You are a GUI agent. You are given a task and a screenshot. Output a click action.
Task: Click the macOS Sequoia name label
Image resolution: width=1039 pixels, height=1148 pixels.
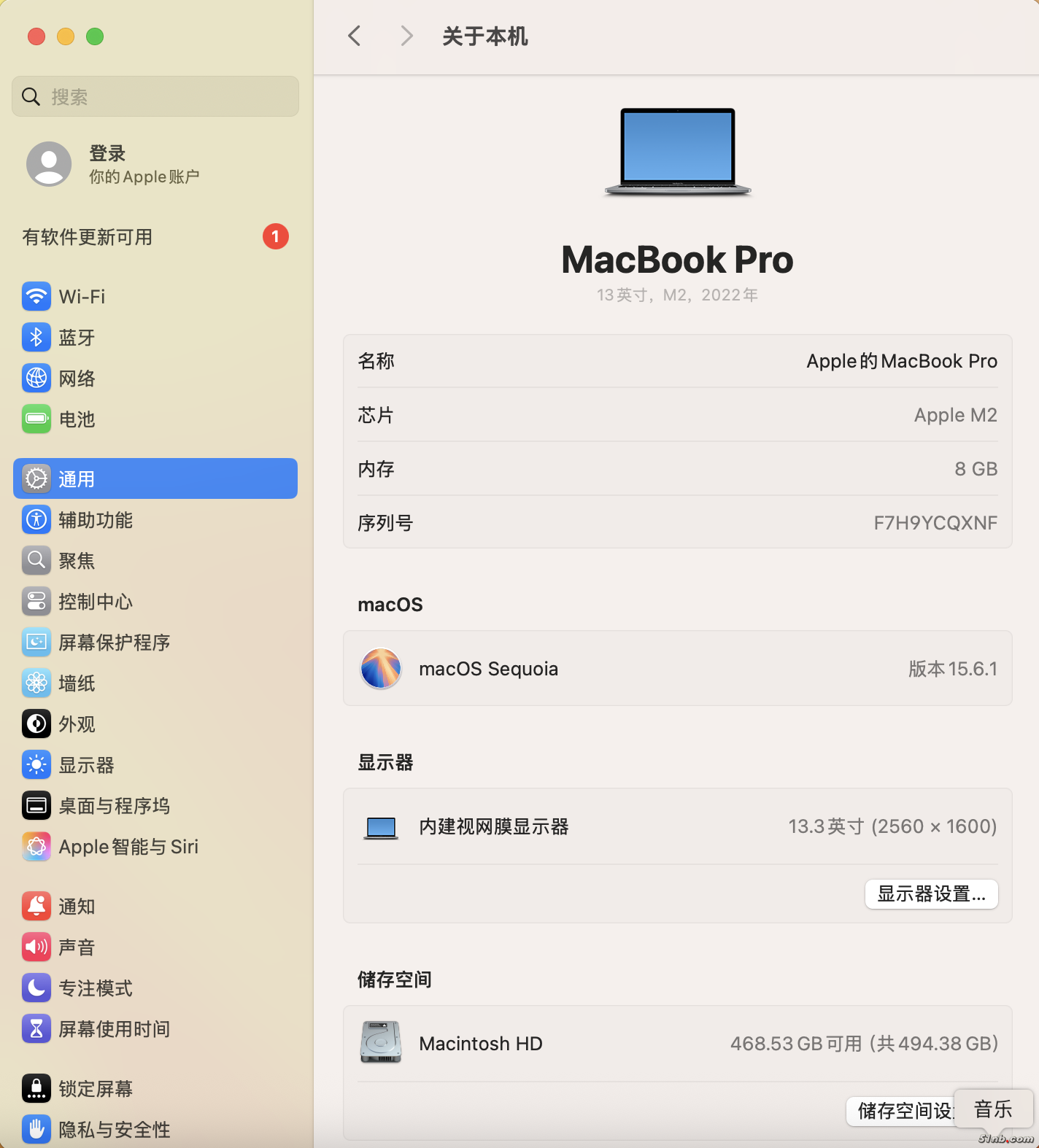488,669
